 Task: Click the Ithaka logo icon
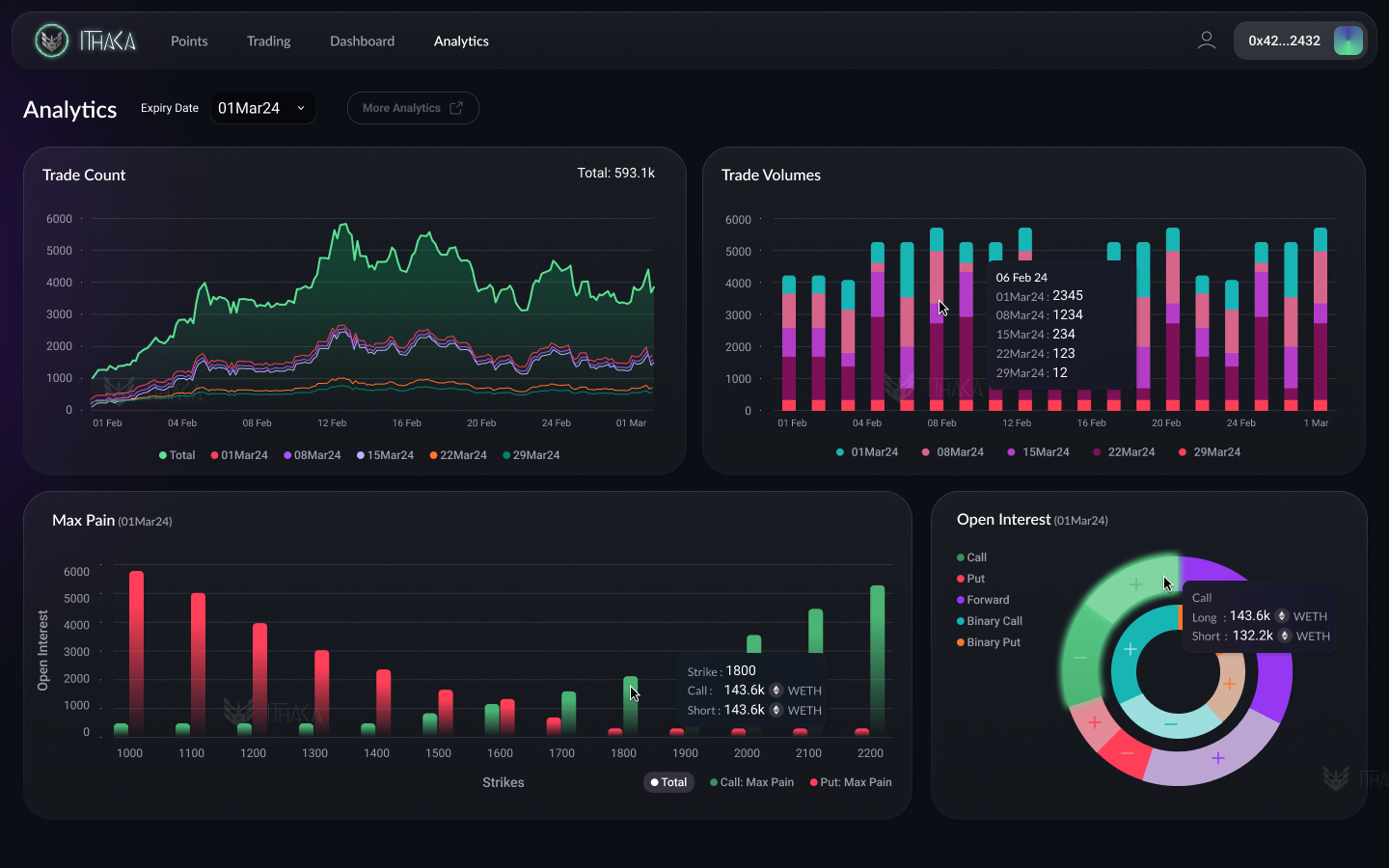click(x=51, y=41)
